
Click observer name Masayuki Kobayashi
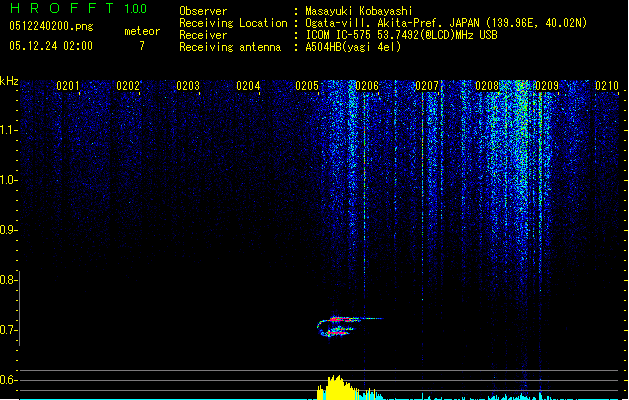tap(359, 11)
